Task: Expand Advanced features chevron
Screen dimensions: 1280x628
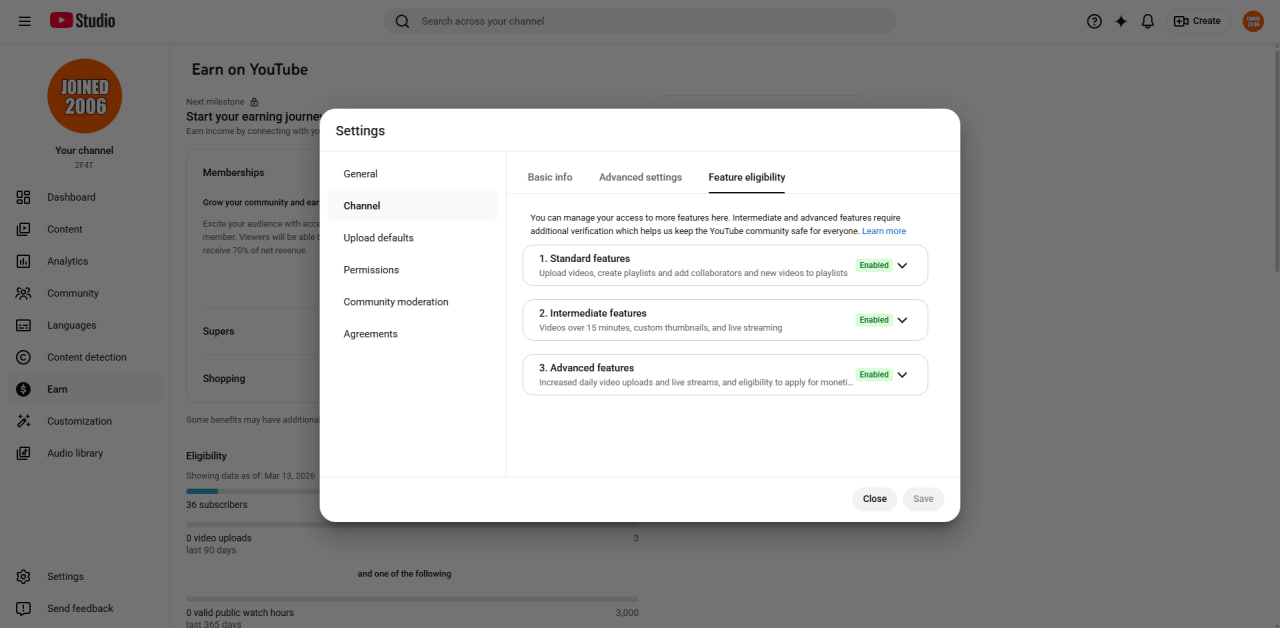Action: pos(902,374)
